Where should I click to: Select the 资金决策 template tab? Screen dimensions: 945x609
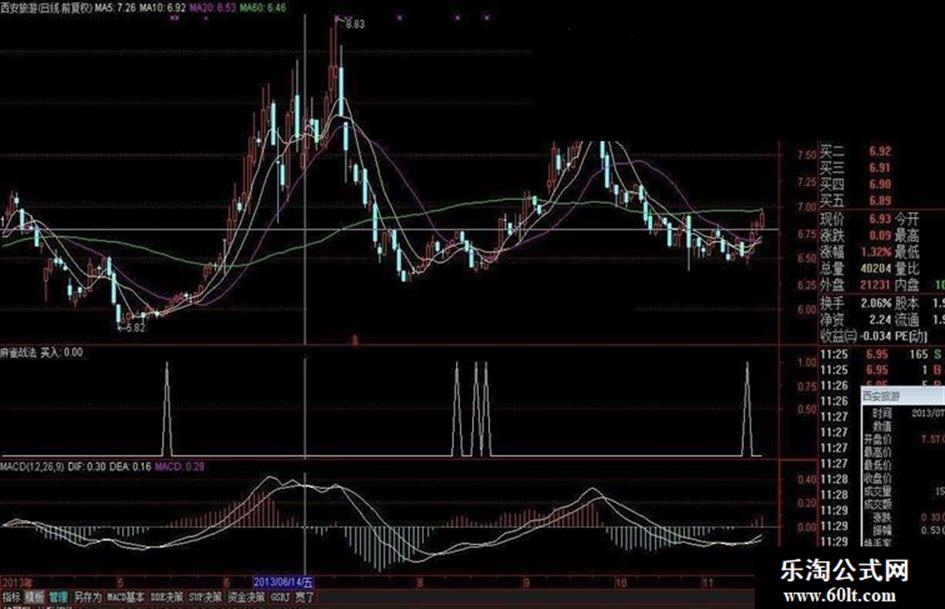246,598
